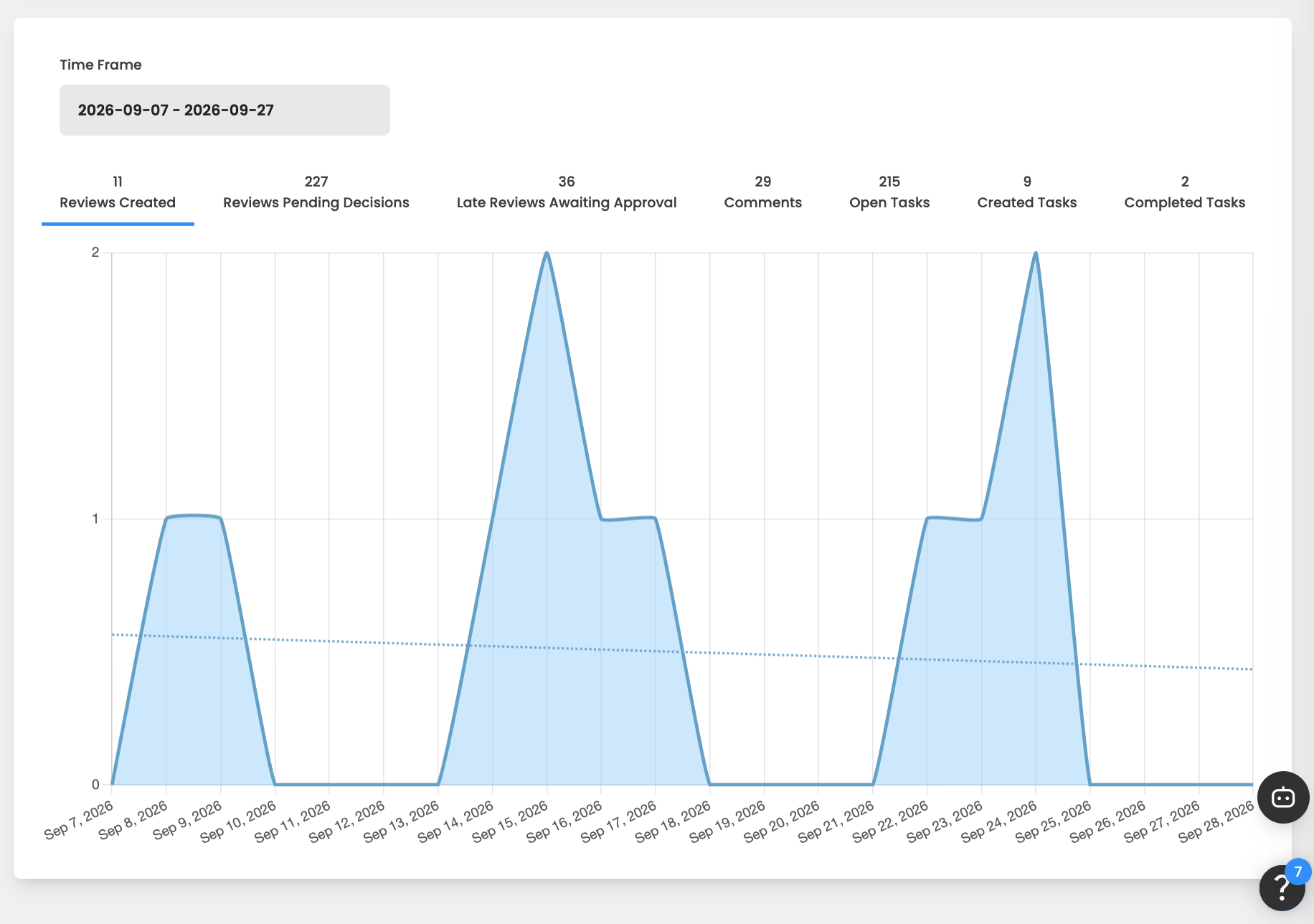Click the y-axis value '1'
The image size is (1314, 924).
pos(95,519)
